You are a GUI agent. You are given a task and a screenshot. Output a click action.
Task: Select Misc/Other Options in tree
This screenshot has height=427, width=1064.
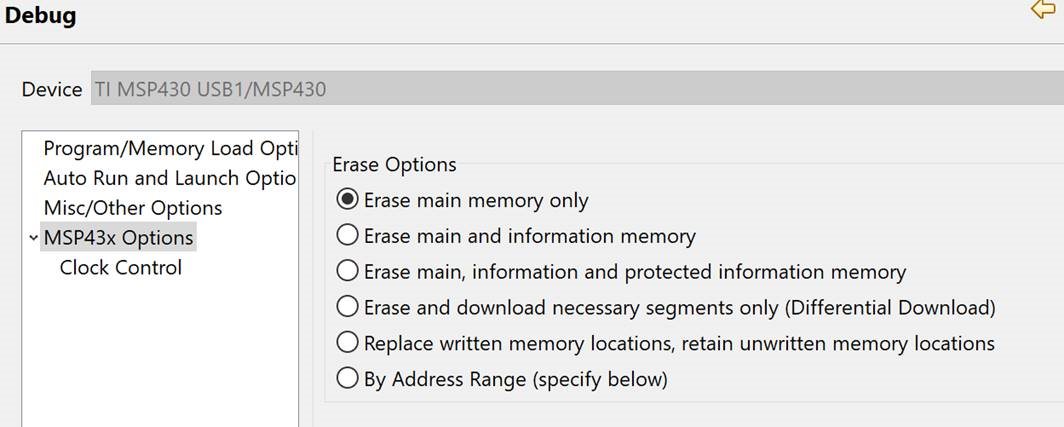pos(133,208)
